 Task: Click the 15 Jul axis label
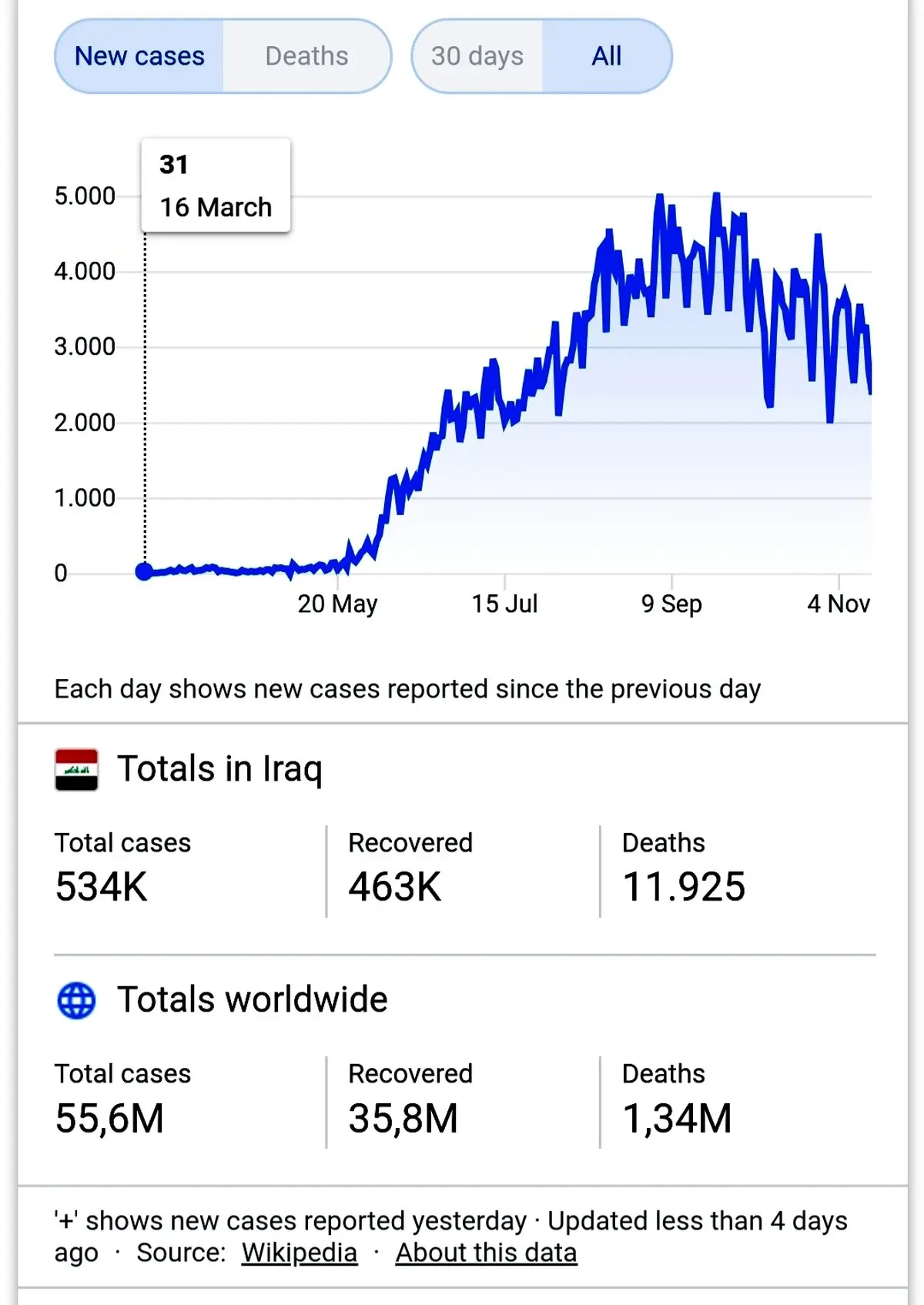point(504,604)
